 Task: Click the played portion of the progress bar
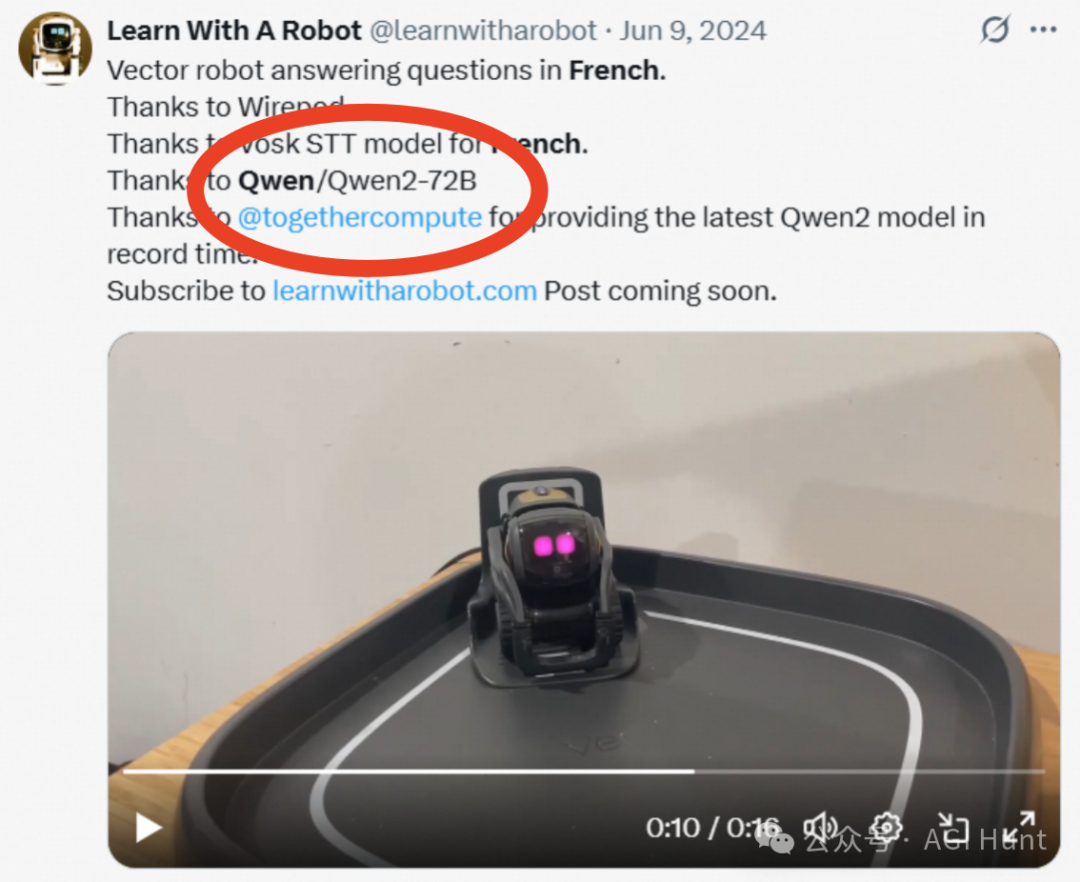[408, 772]
